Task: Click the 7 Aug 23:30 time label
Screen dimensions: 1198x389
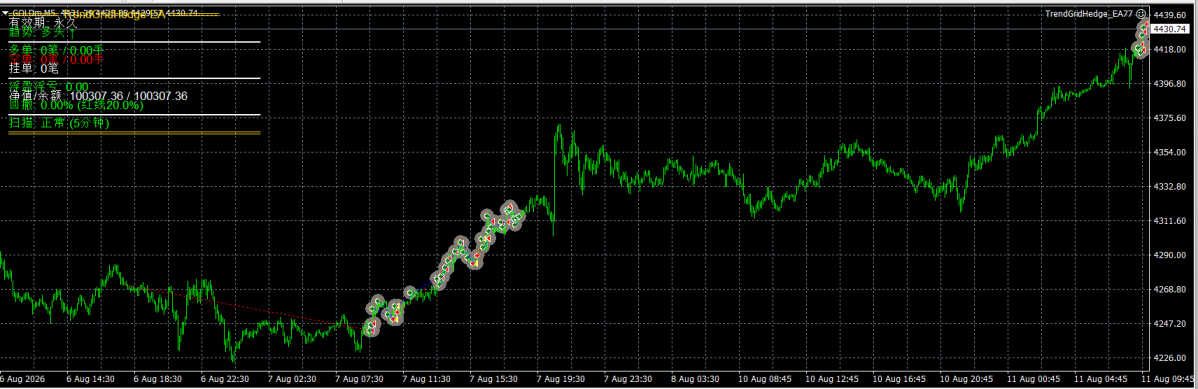Action: pos(629,379)
